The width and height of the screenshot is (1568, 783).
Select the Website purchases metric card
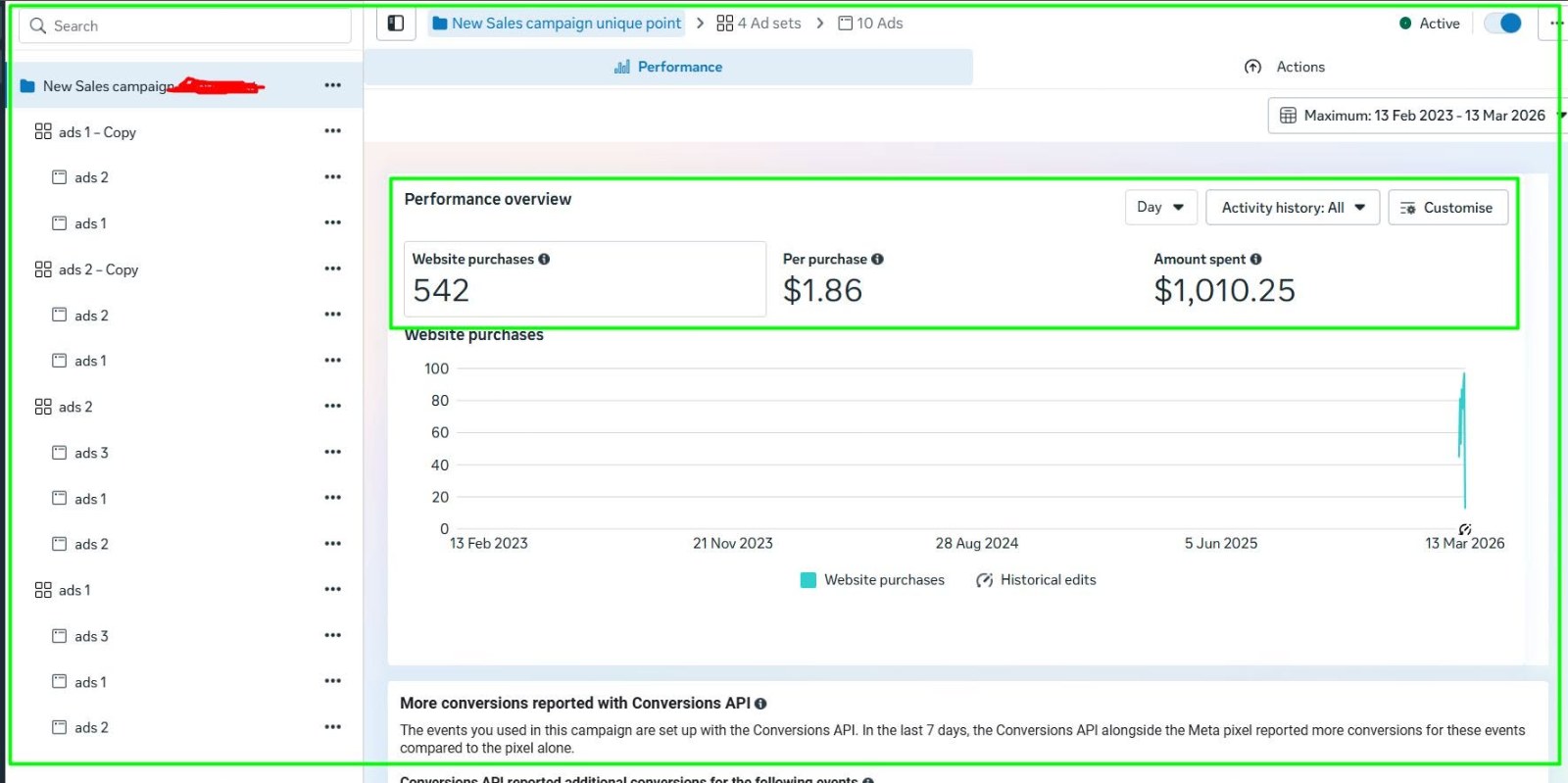tap(585, 279)
